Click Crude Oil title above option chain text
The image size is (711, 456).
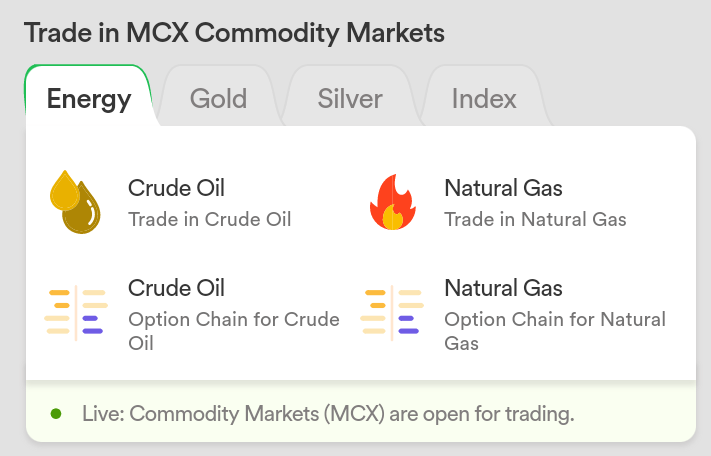pyautogui.click(x=176, y=288)
